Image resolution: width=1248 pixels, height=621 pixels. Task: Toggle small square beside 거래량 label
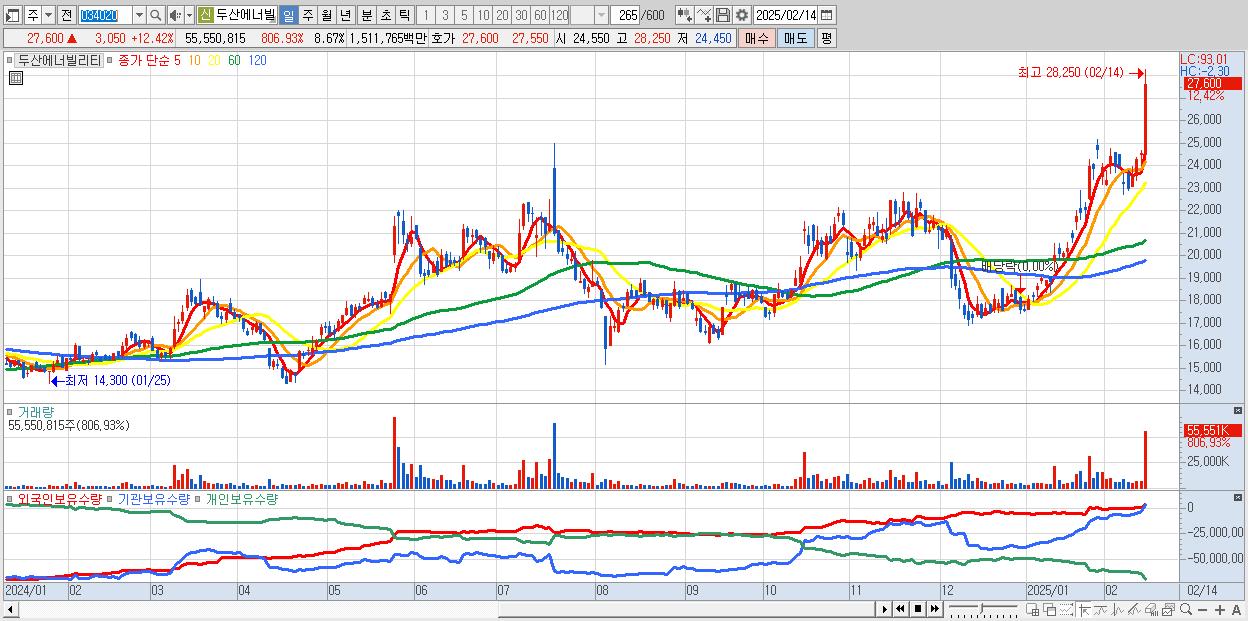coord(9,411)
